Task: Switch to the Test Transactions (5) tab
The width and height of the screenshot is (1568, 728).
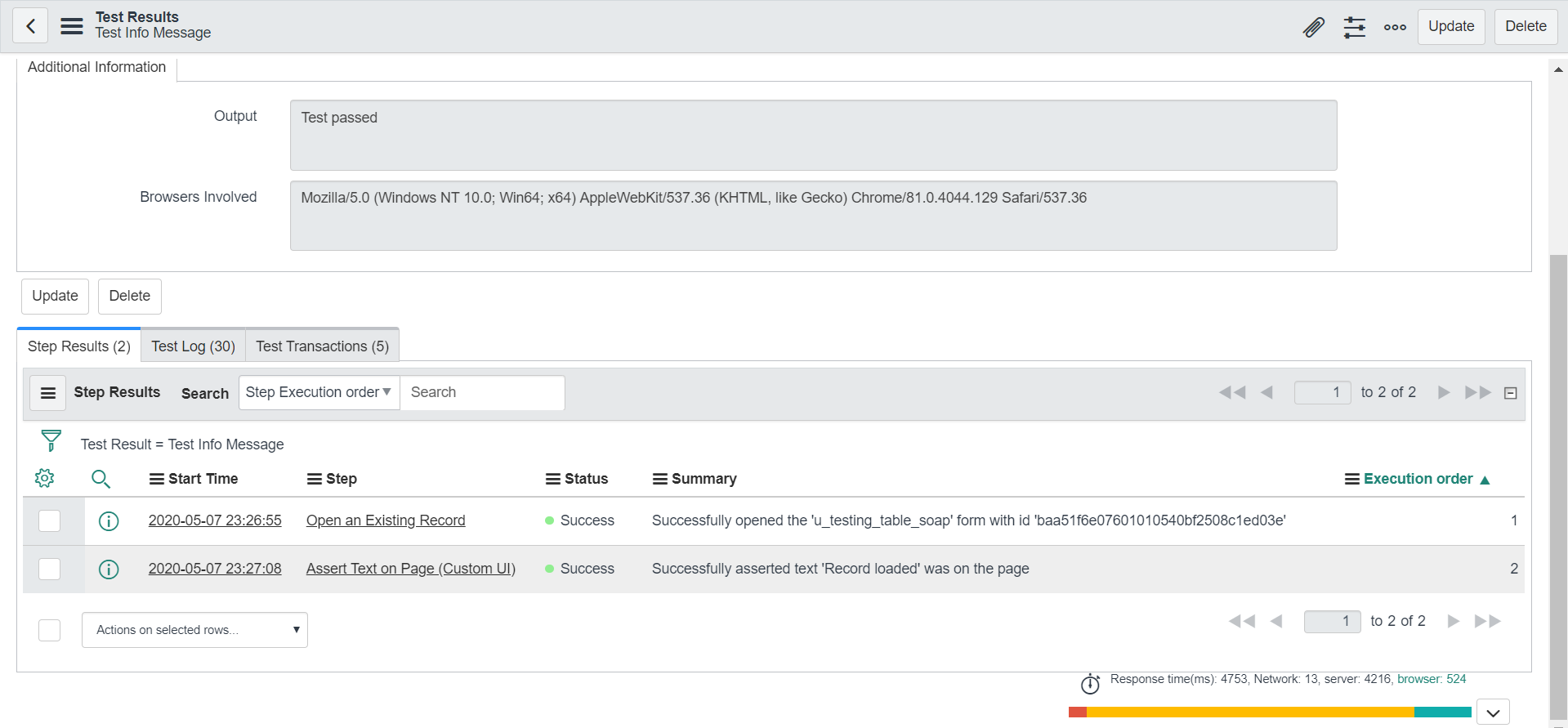Action: click(x=322, y=346)
